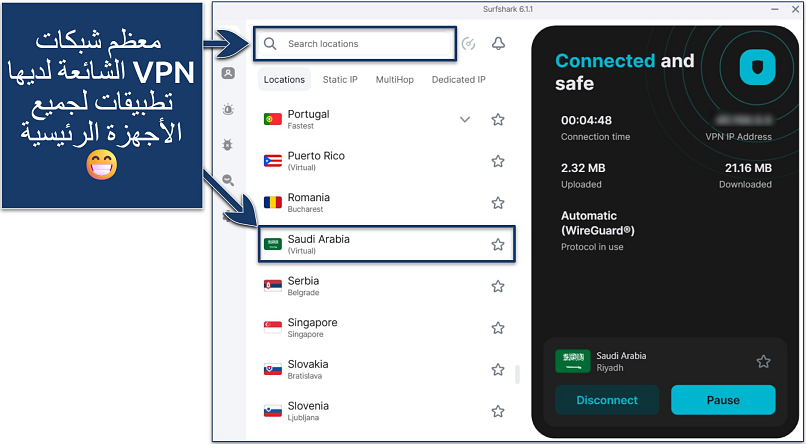Click the 2.32 MB uploaded value

583,168
